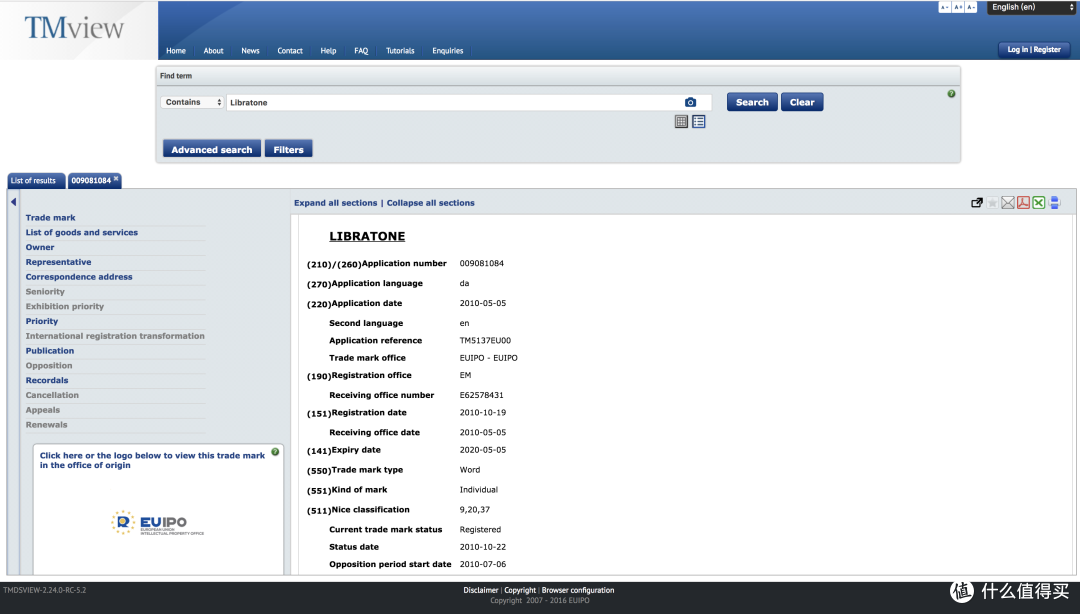Expand all sections link

(335, 203)
